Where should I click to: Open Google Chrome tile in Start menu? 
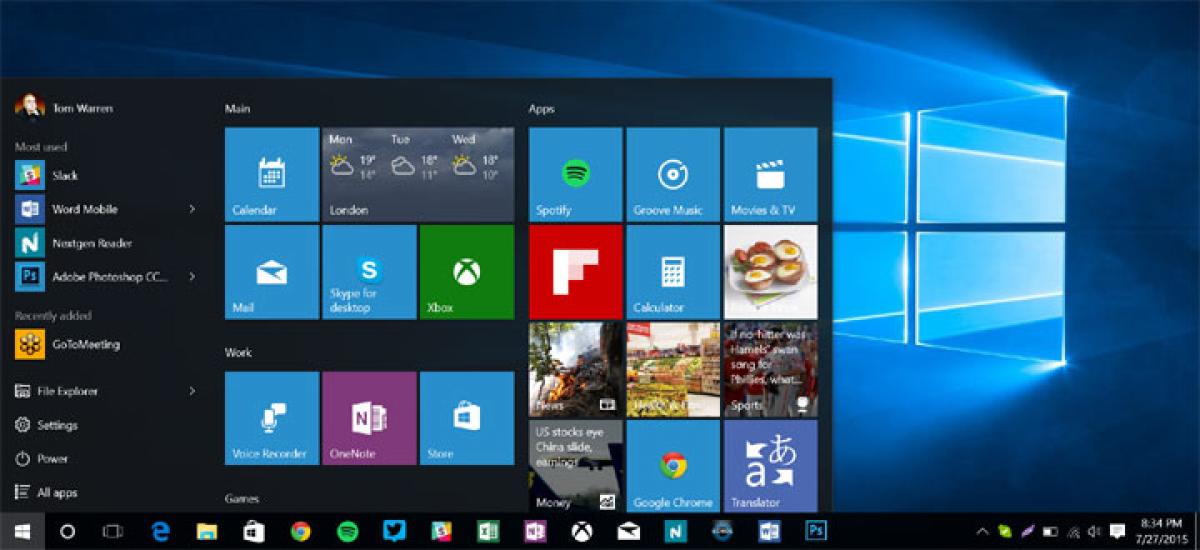673,466
